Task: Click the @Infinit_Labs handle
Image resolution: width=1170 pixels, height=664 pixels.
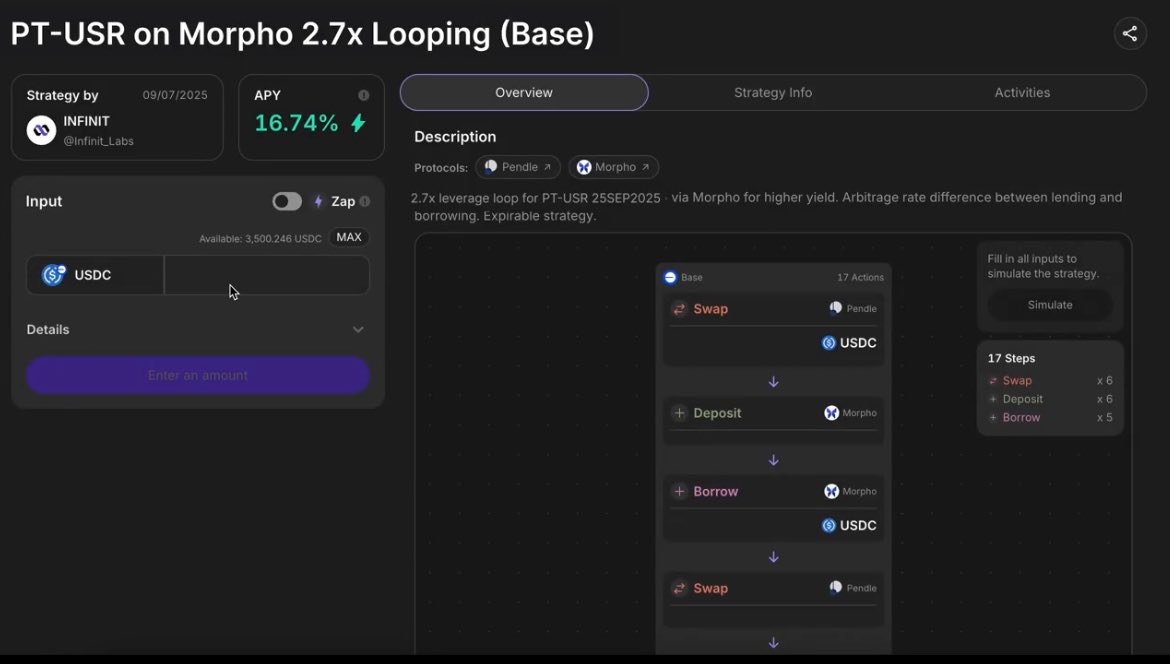Action: point(98,141)
